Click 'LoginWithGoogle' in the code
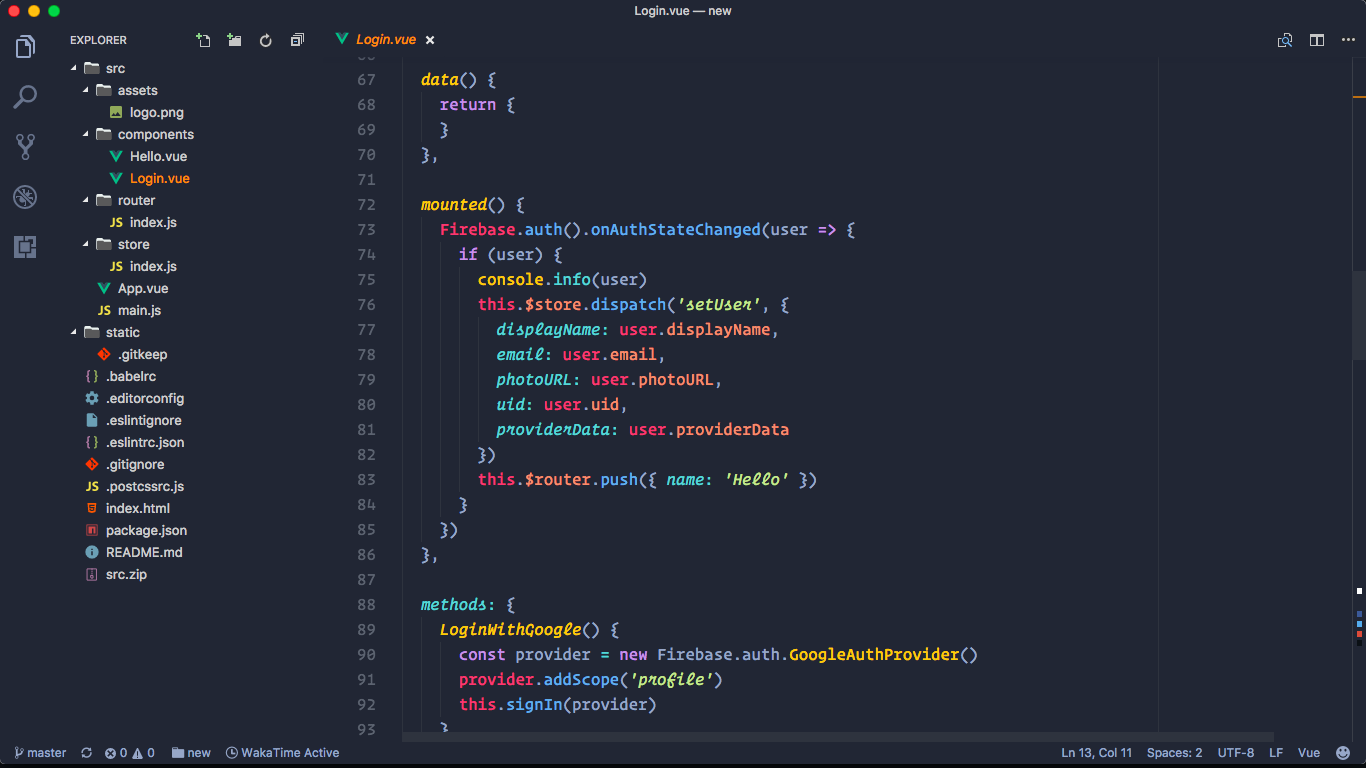This screenshot has height=768, width=1366. point(510,629)
